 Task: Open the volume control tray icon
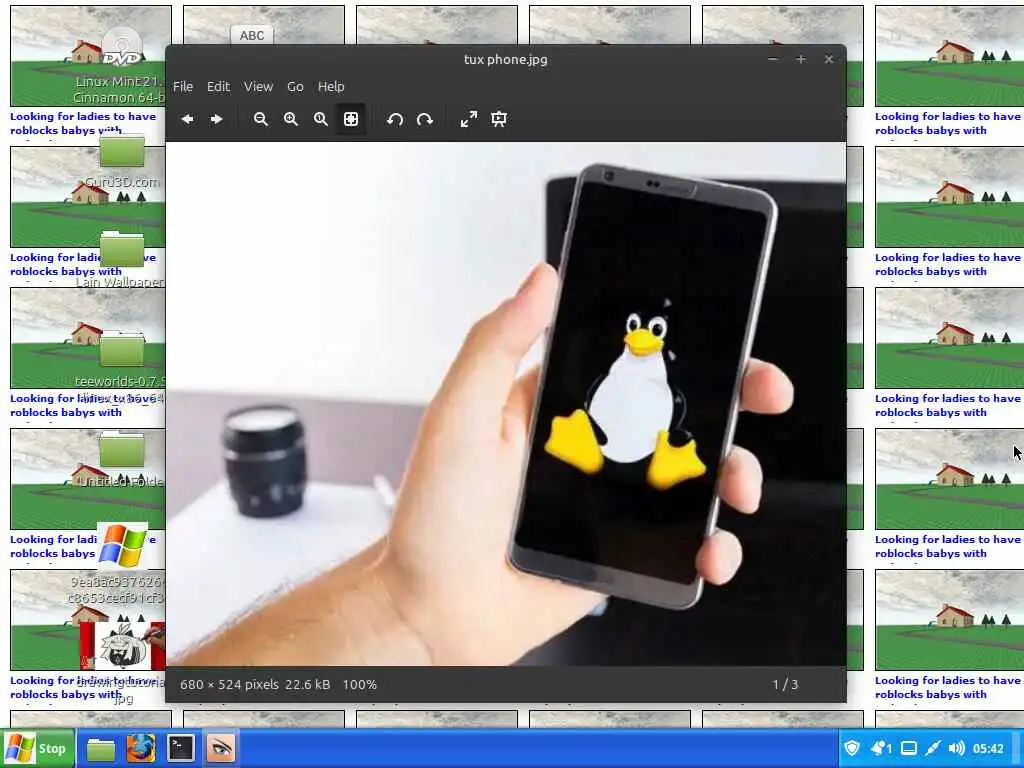[956, 748]
